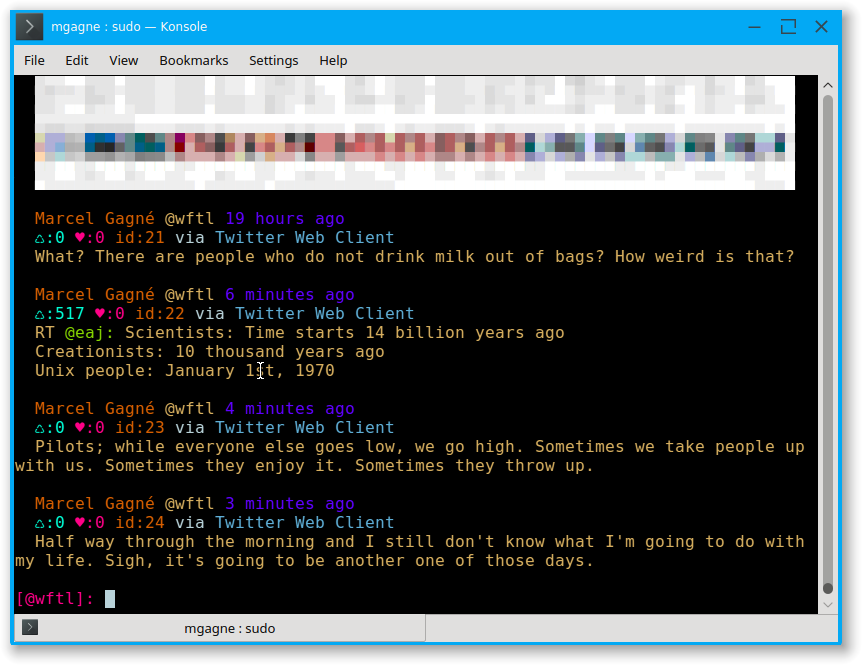Click 'Twitter Web Client' on the id:24 line
This screenshot has height=665, width=862.
click(305, 522)
